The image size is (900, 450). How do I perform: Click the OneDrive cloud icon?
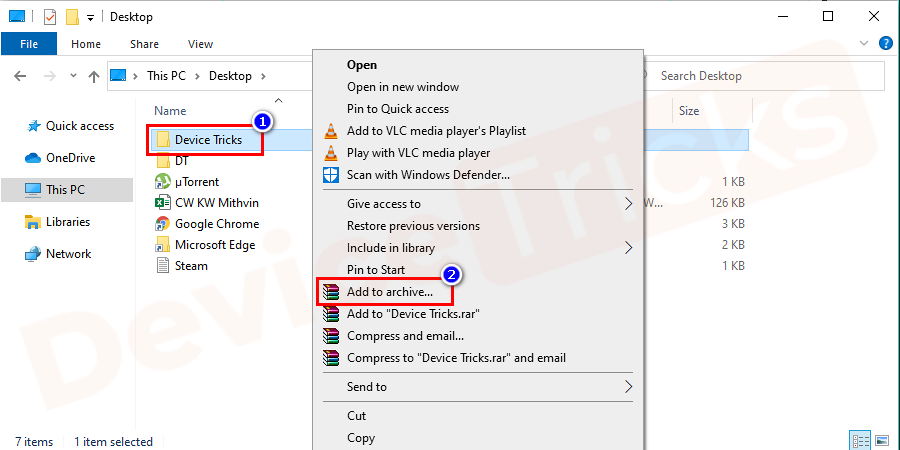coord(33,158)
